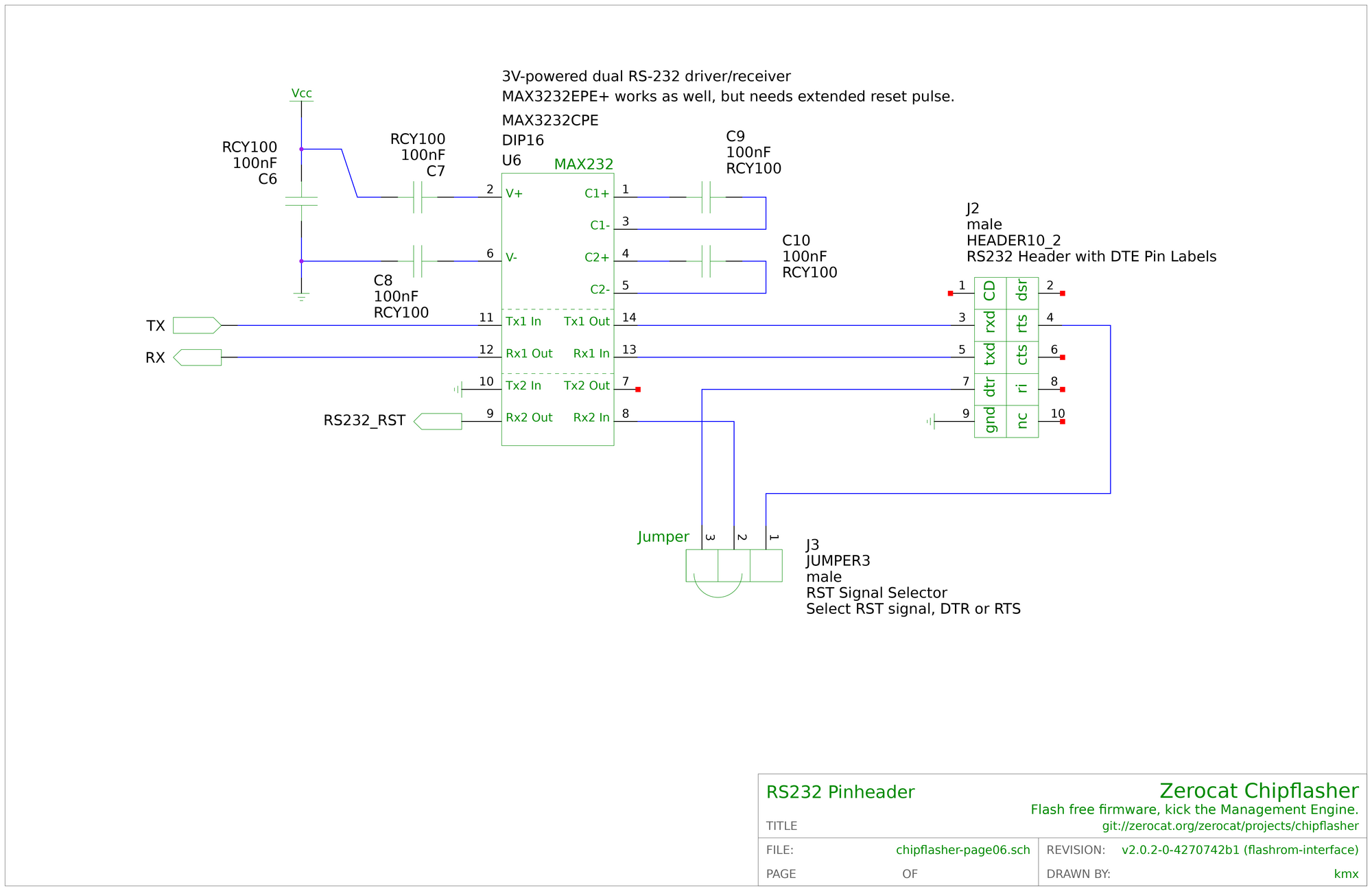Click the 'RST Signal Selector' description
Image resolution: width=1372 pixels, height=891 pixels.
coord(877,593)
